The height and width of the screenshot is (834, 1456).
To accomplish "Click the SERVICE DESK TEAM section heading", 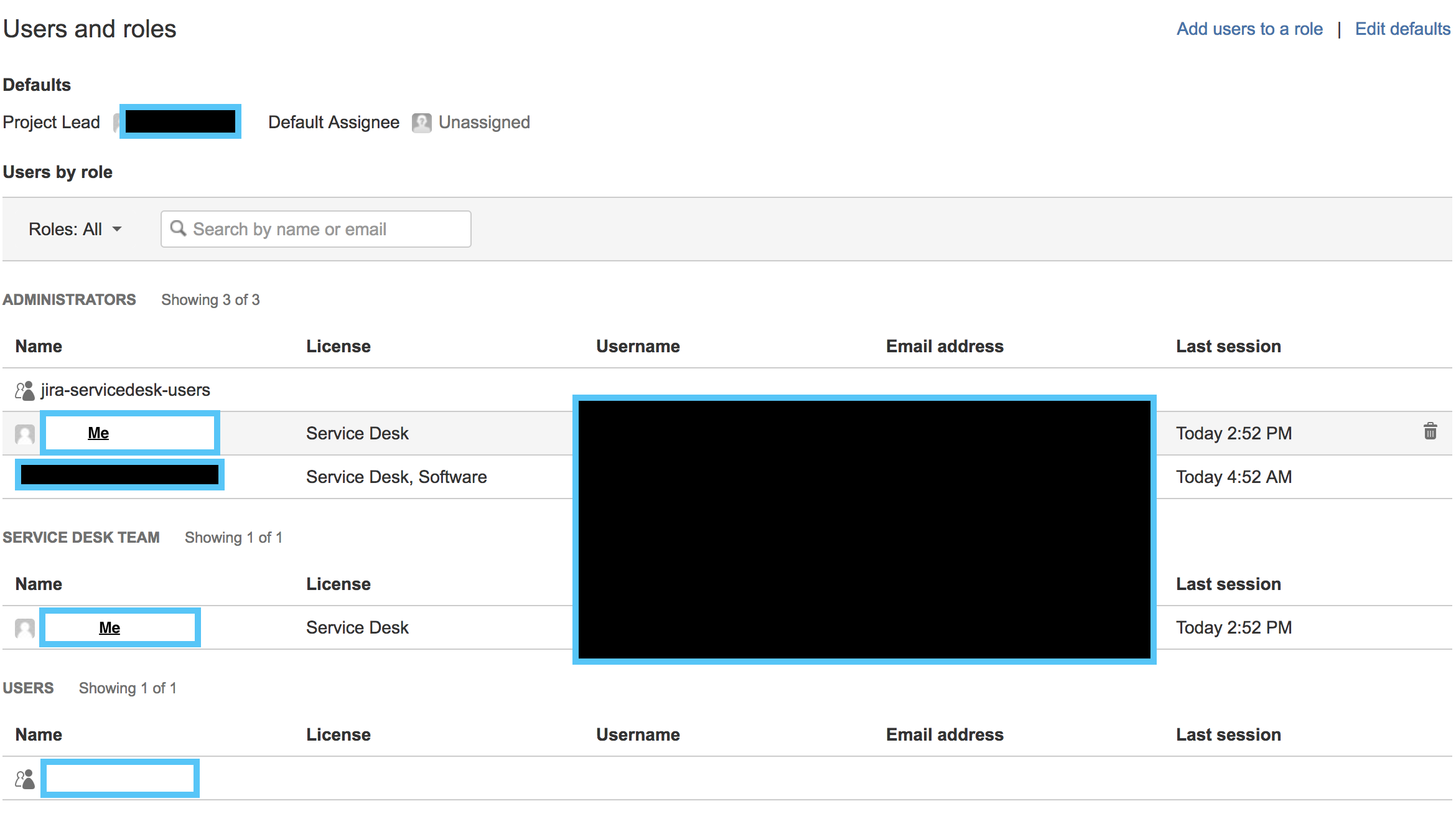I will [81, 538].
